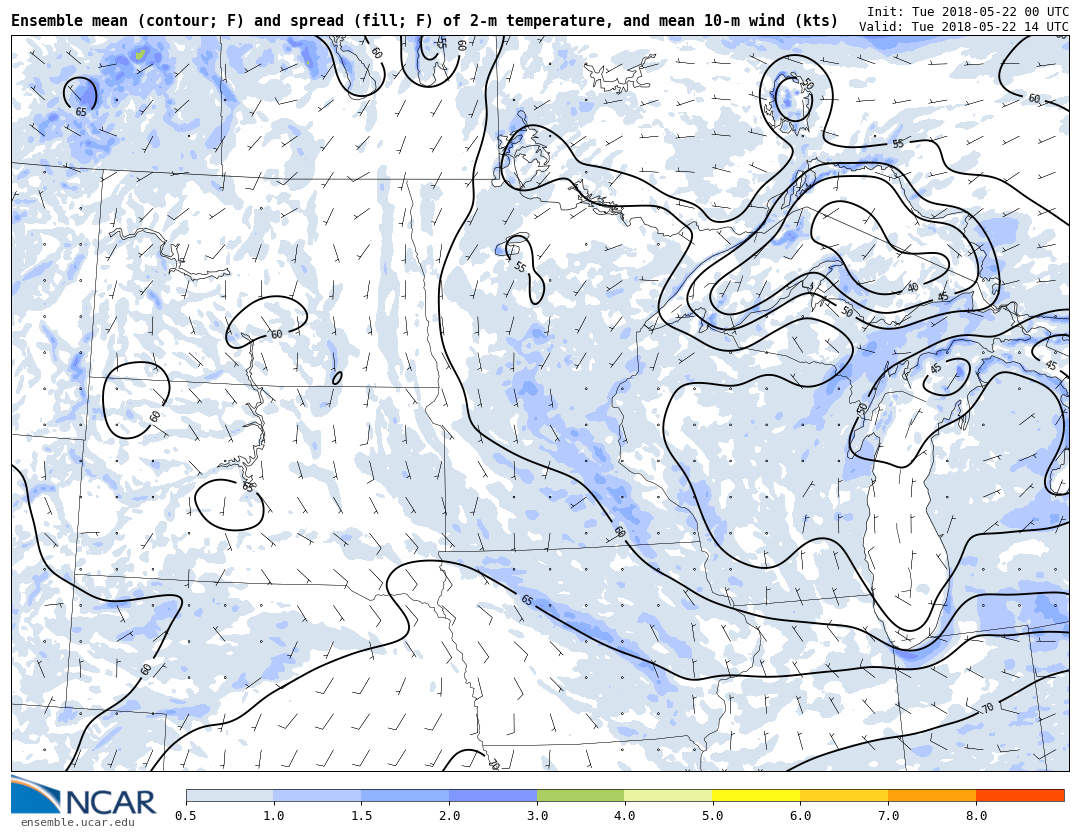
Task: Click the 8.0 colorbar tick label
Action: (x=976, y=816)
